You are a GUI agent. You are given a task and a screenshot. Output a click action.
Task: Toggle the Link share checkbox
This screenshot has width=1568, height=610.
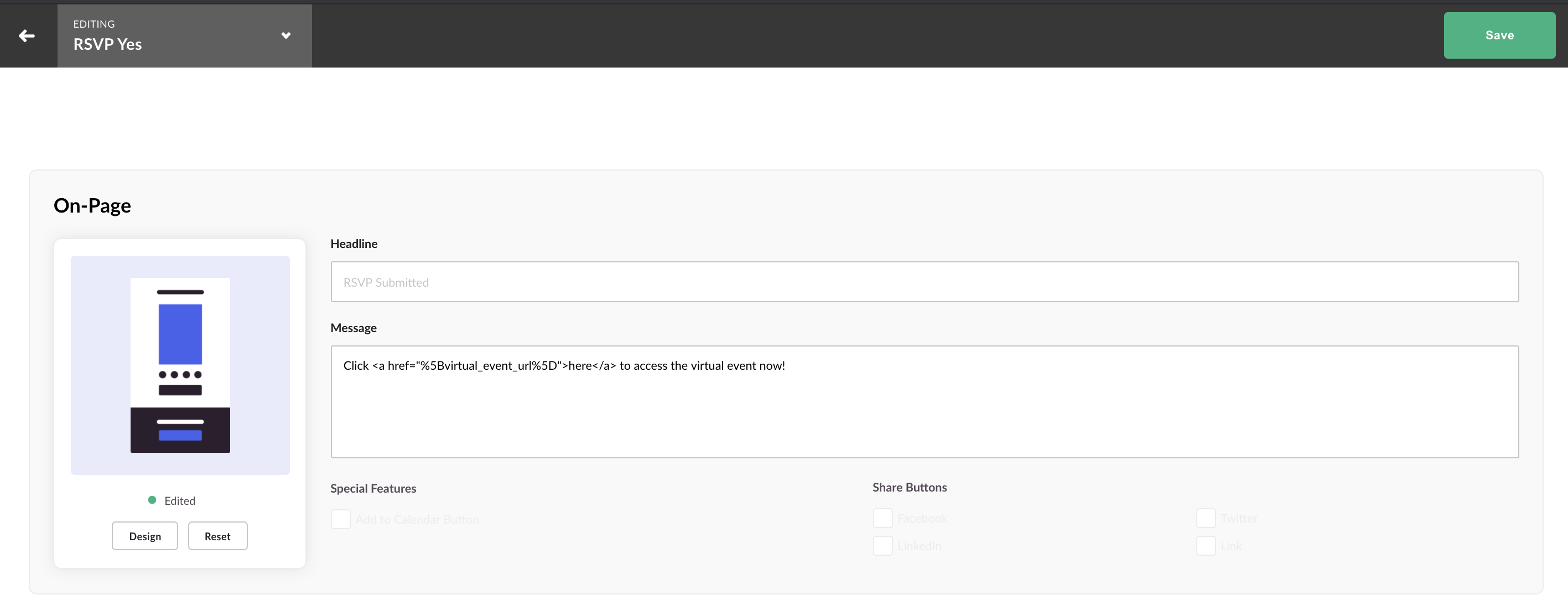click(x=1206, y=545)
